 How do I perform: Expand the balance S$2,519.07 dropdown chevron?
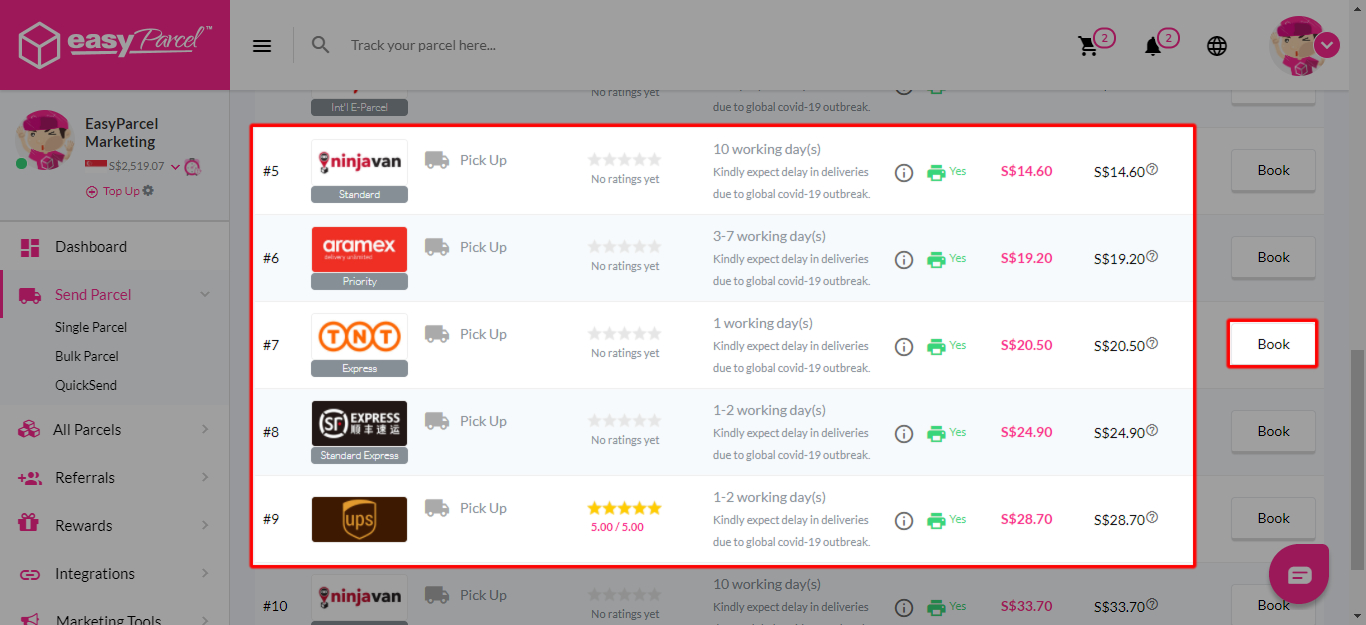point(175,167)
